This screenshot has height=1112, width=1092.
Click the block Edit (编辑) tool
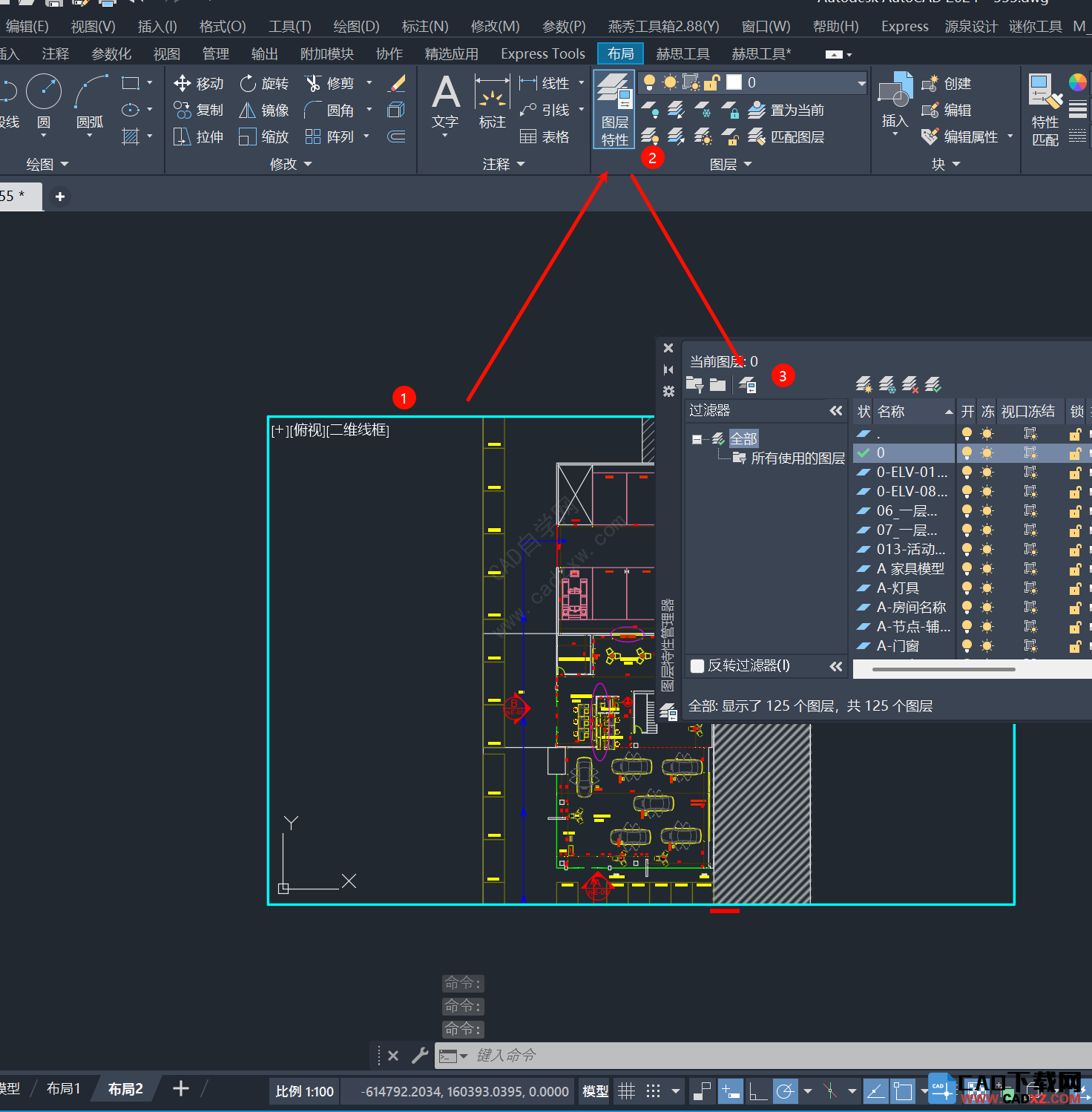[x=946, y=110]
